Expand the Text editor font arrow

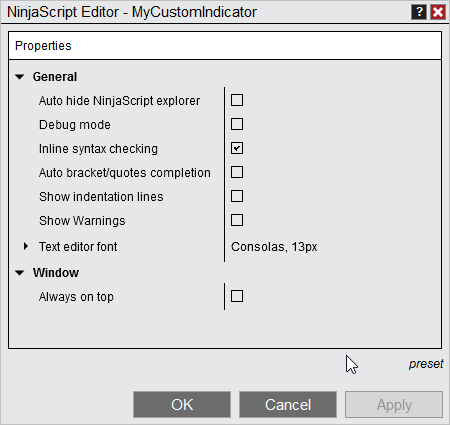click(x=26, y=246)
